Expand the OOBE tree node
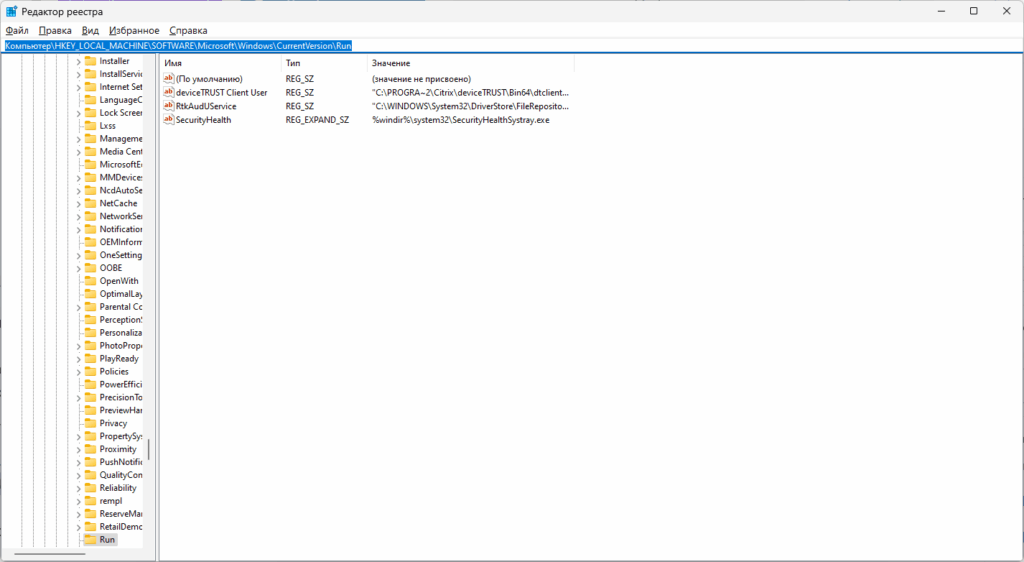 [78, 268]
